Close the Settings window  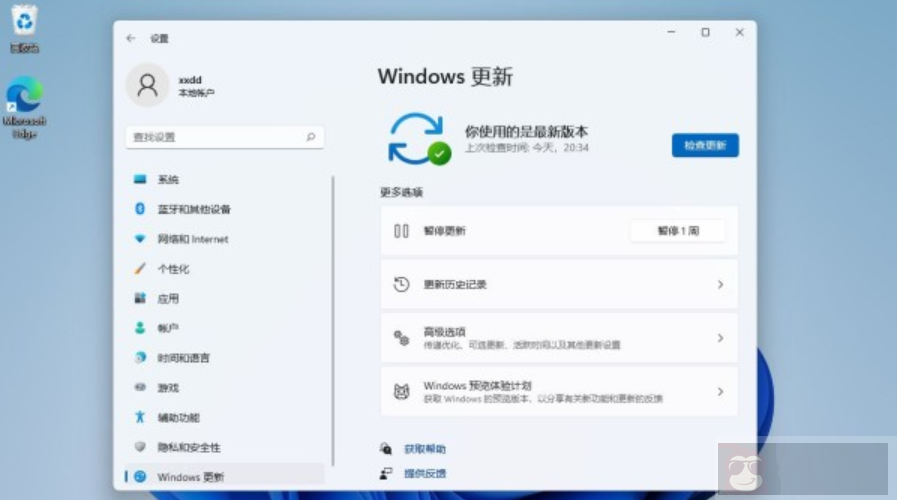click(x=739, y=32)
